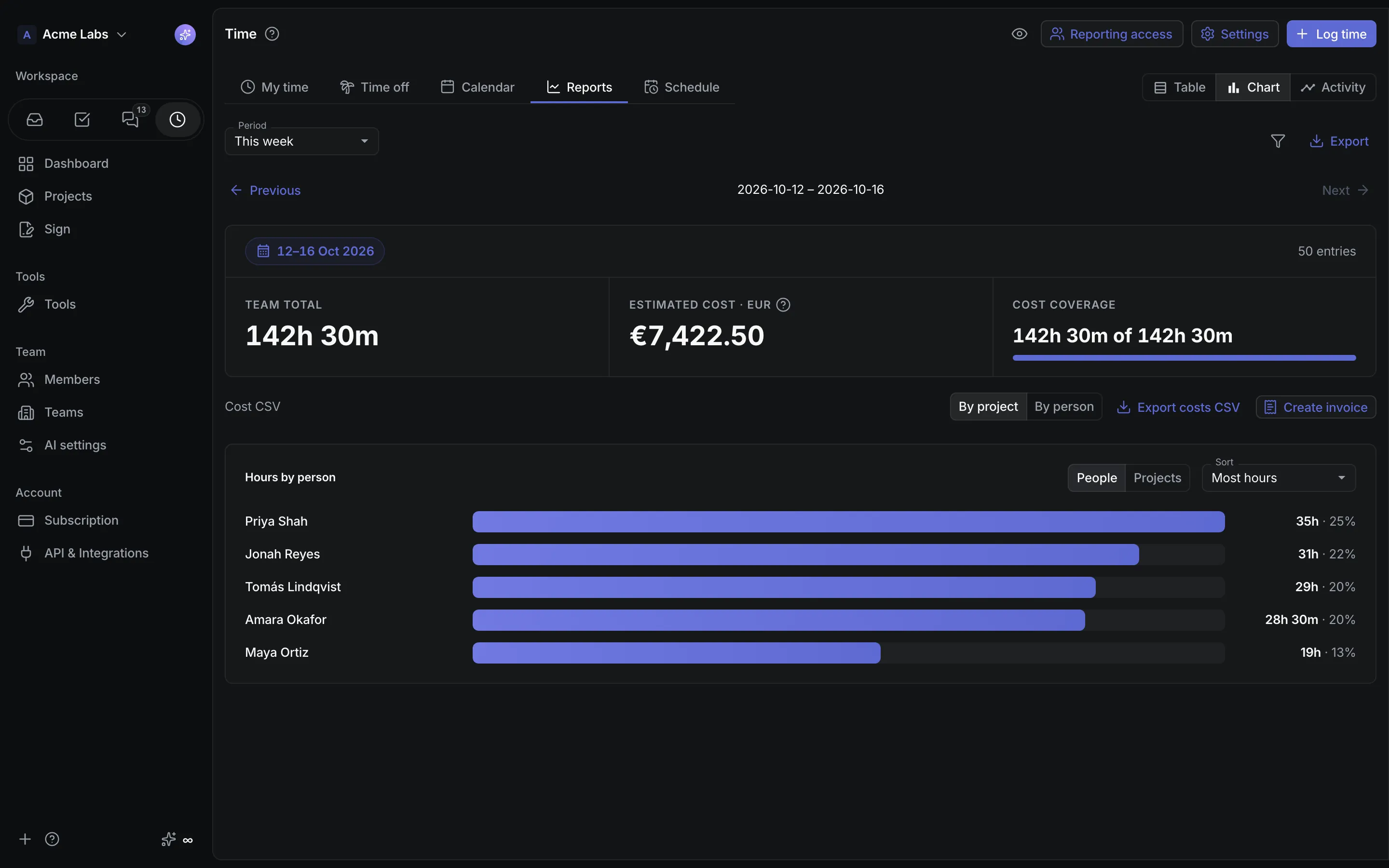Switch hours chart to People
This screenshot has width=1389, height=868.
point(1096,477)
